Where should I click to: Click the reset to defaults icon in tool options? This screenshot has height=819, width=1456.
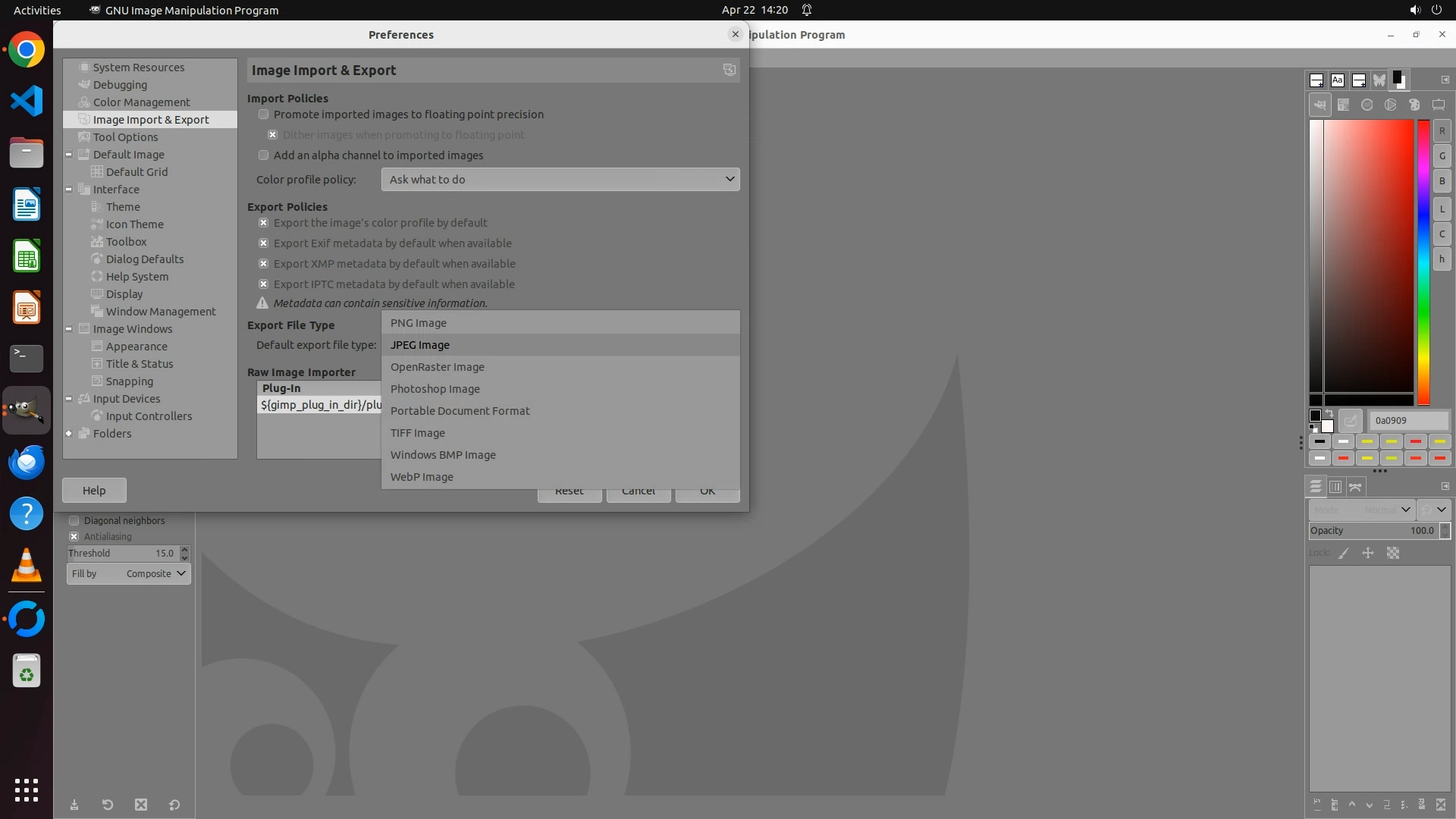pyautogui.click(x=174, y=805)
